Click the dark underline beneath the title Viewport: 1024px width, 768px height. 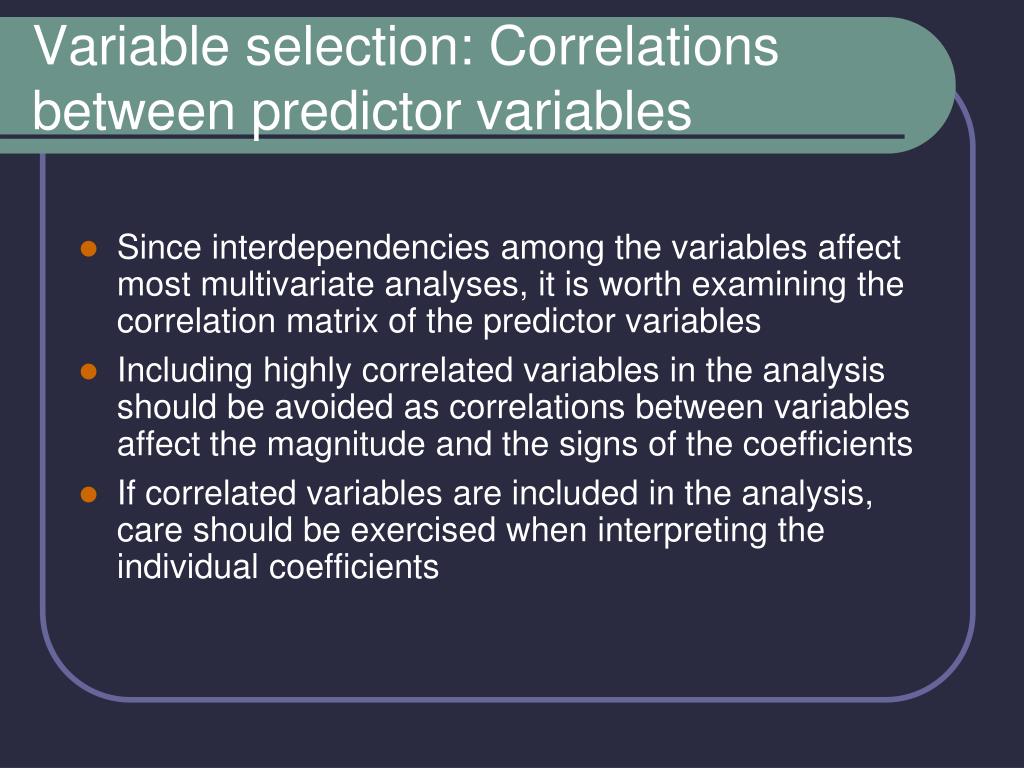[452, 137]
